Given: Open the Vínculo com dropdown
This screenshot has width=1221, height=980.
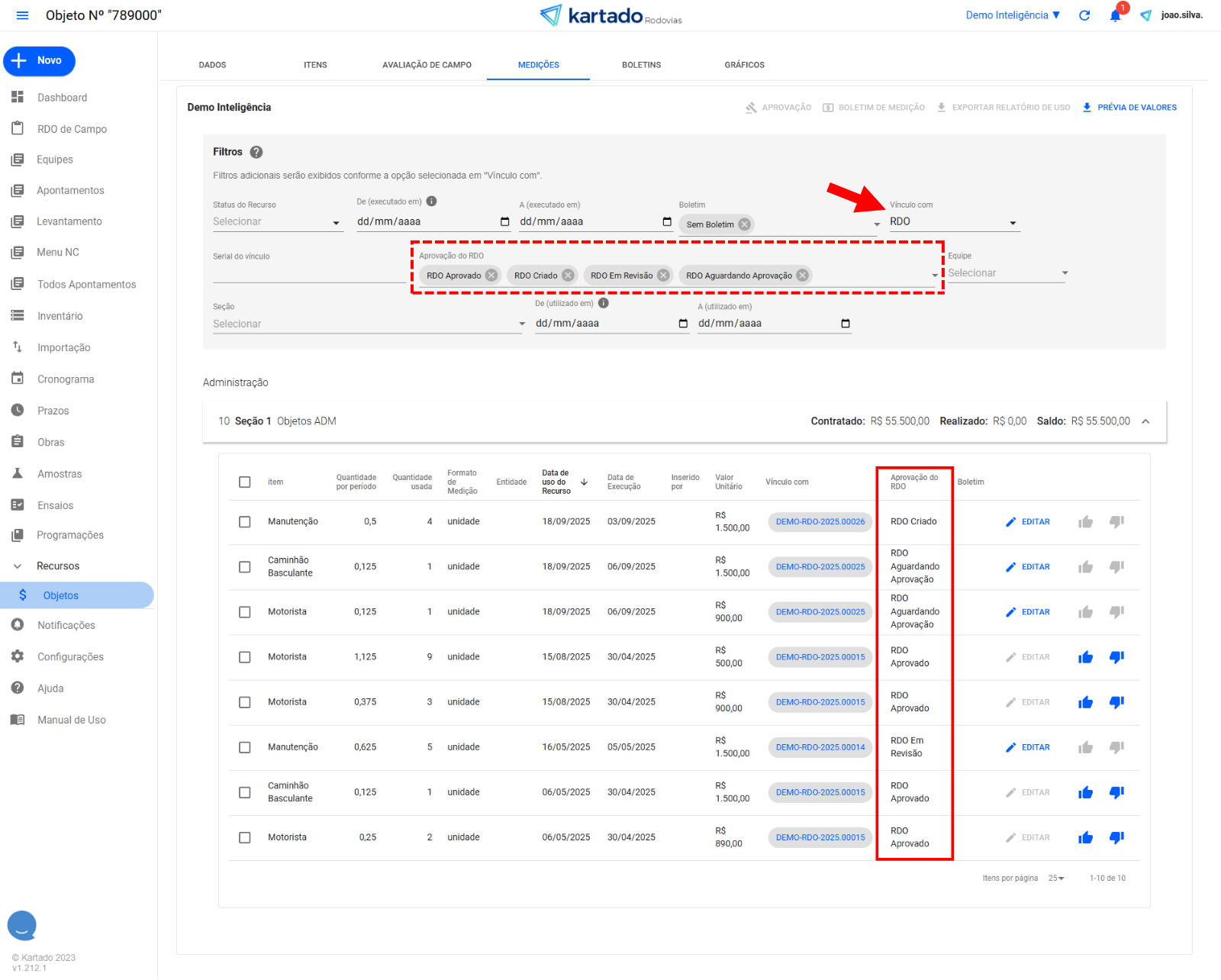Looking at the screenshot, I should pos(953,222).
